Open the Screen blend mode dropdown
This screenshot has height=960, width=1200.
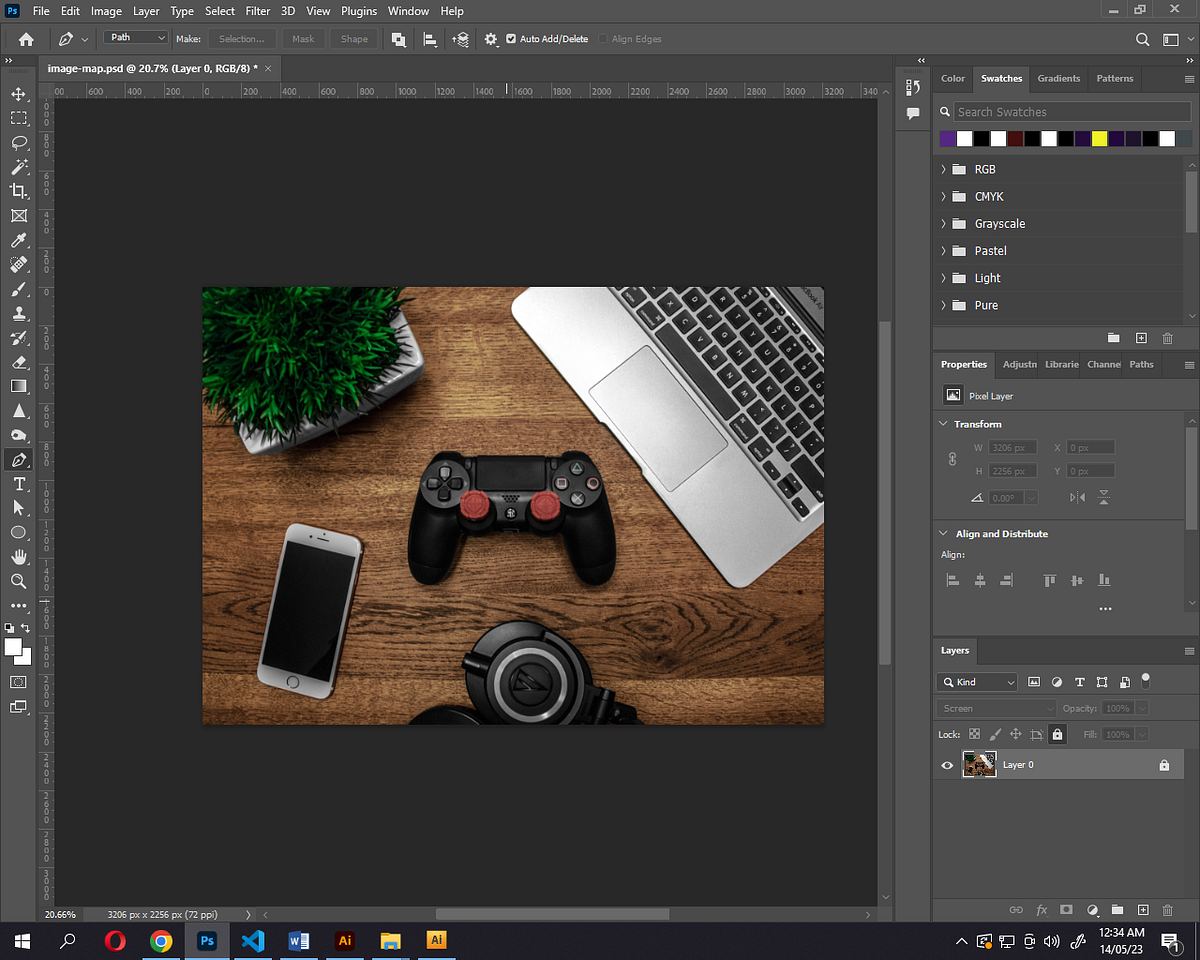click(x=995, y=707)
